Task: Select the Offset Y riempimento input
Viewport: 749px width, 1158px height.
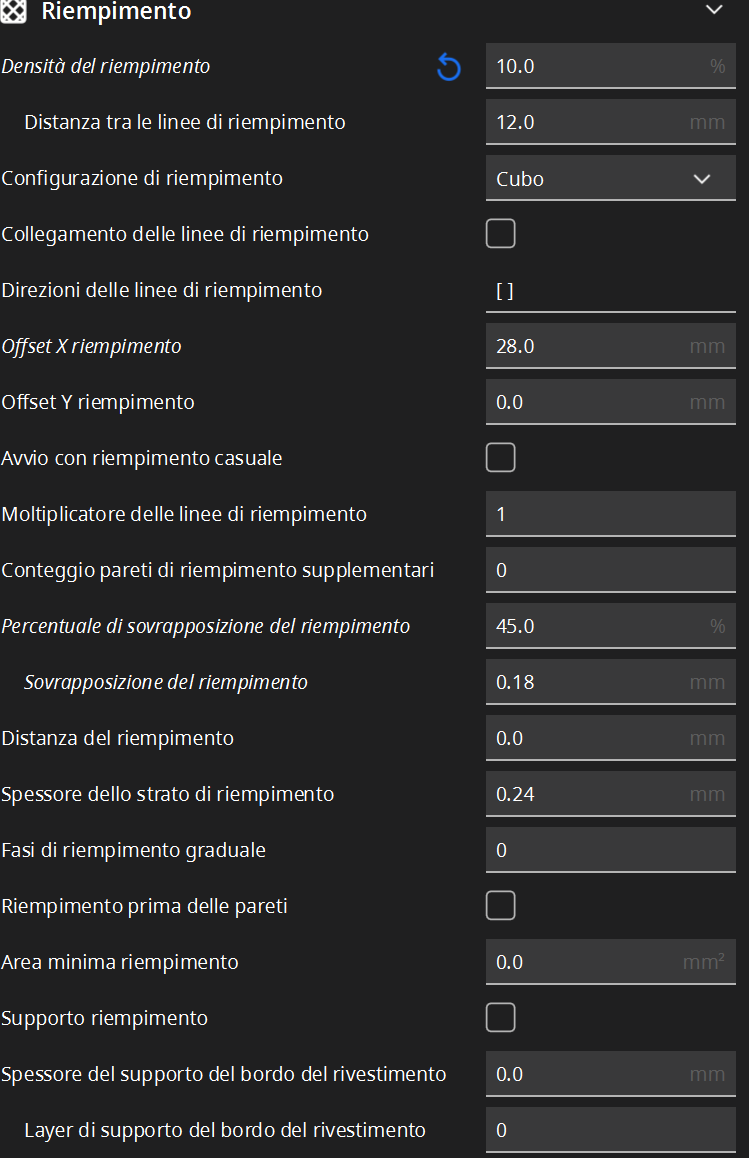Action: click(610, 402)
